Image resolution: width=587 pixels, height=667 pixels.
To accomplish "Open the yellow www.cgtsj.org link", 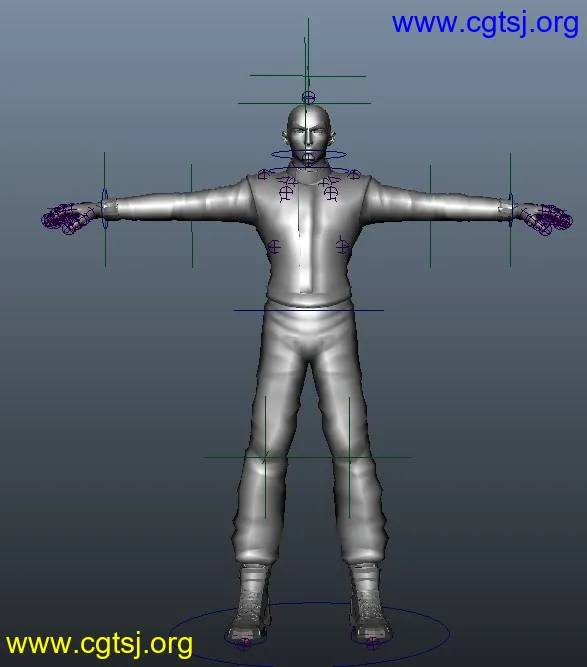I will tap(100, 645).
